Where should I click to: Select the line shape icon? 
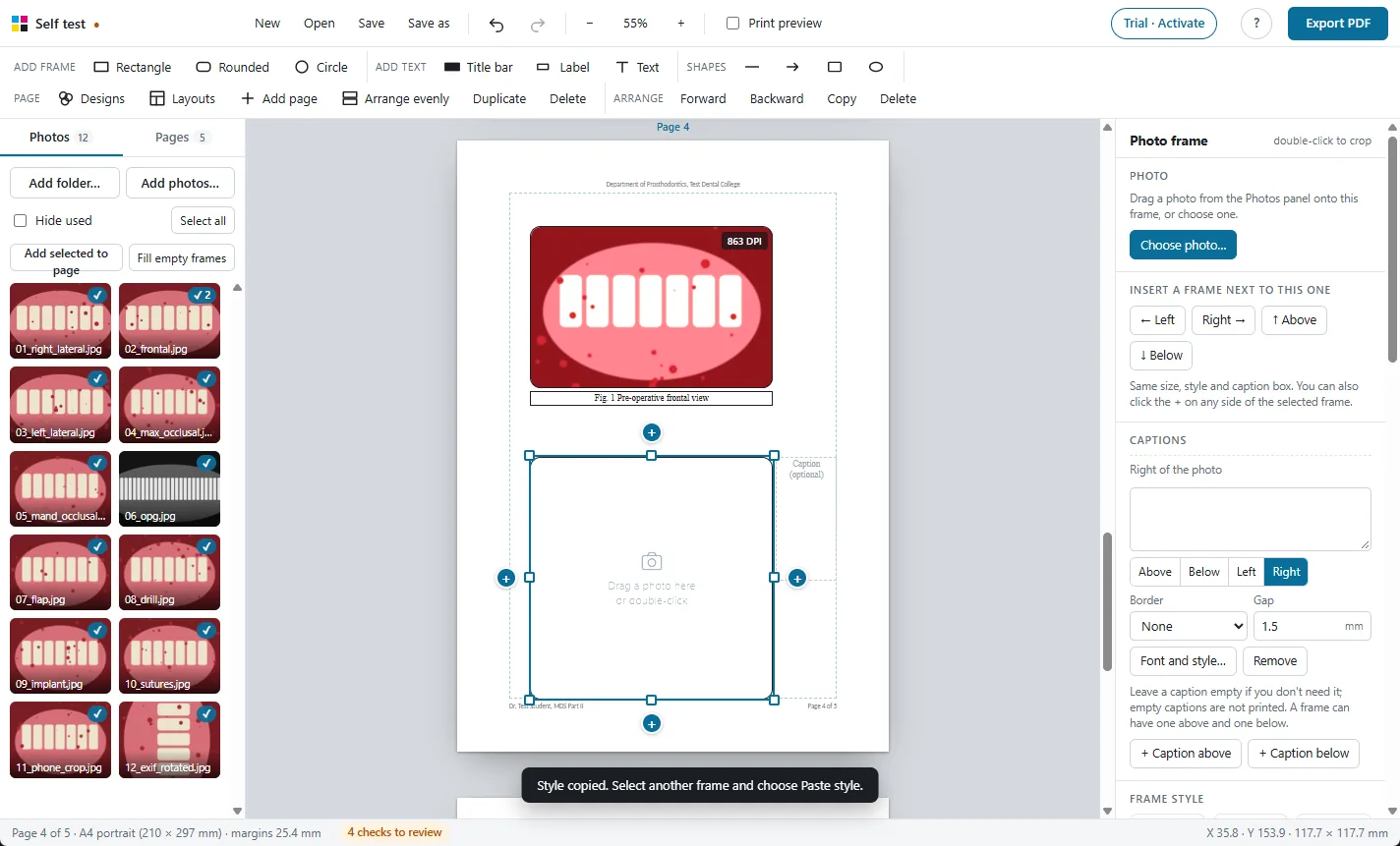pos(752,67)
